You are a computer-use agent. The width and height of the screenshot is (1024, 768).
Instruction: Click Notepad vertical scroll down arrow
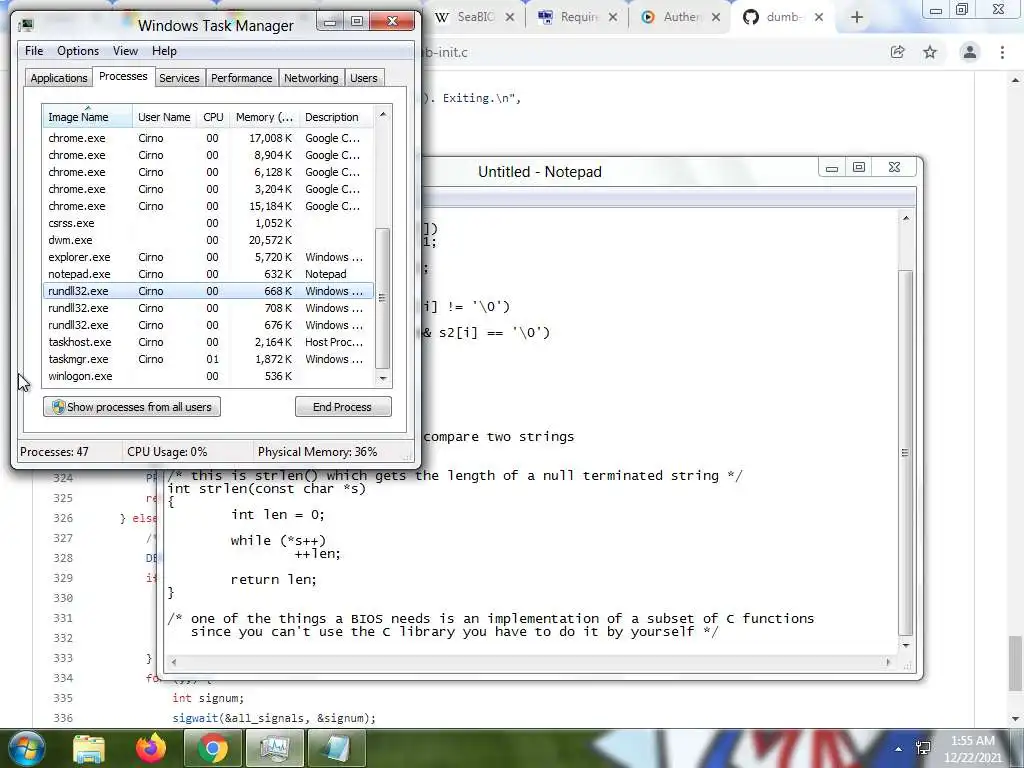906,645
